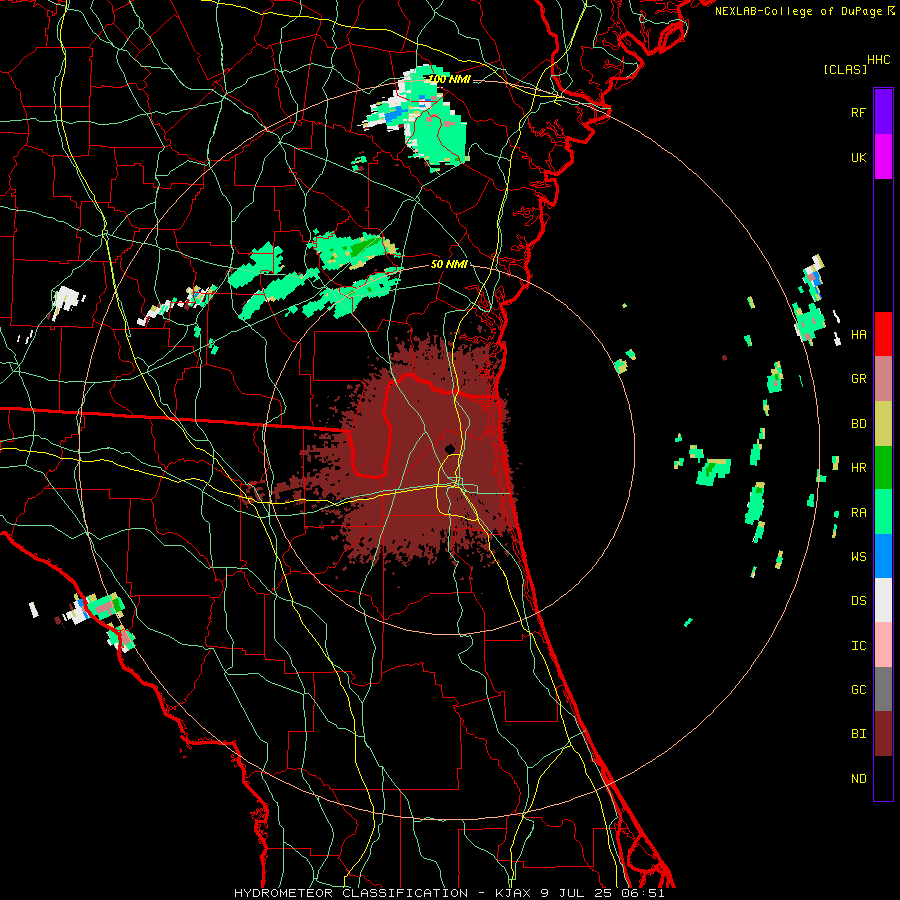Select the GR pink-brown legend swatch
Viewport: 900px width, 900px height.
[x=883, y=378]
